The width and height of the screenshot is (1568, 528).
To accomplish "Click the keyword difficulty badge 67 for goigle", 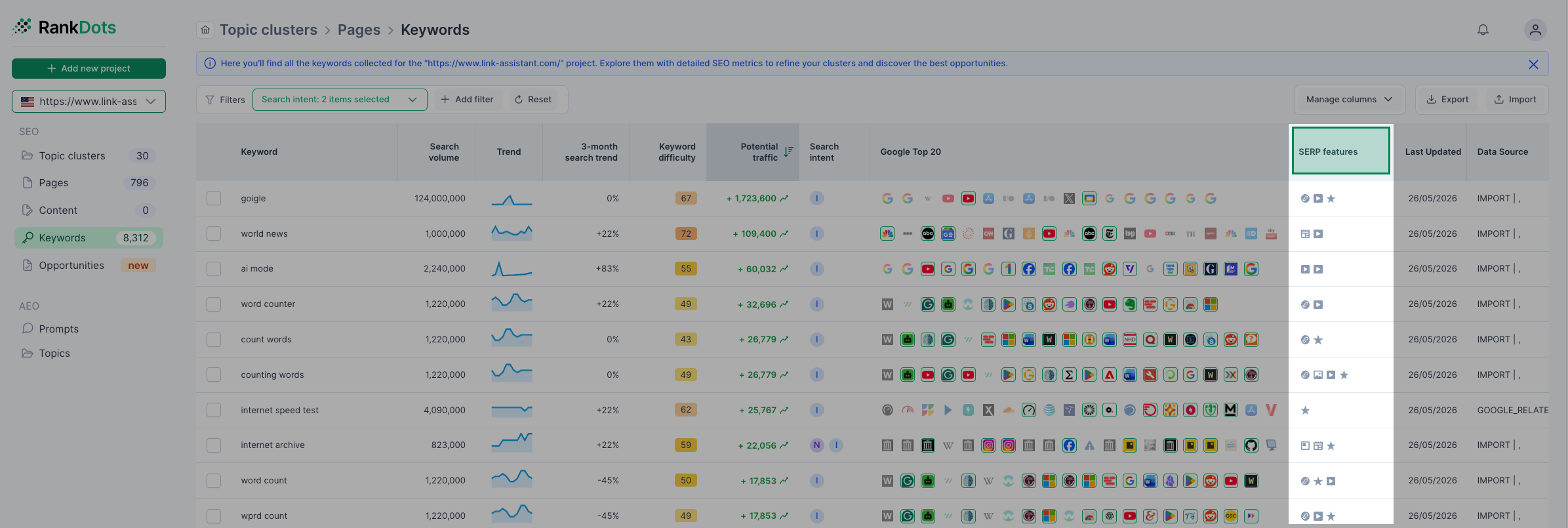I will tap(686, 198).
